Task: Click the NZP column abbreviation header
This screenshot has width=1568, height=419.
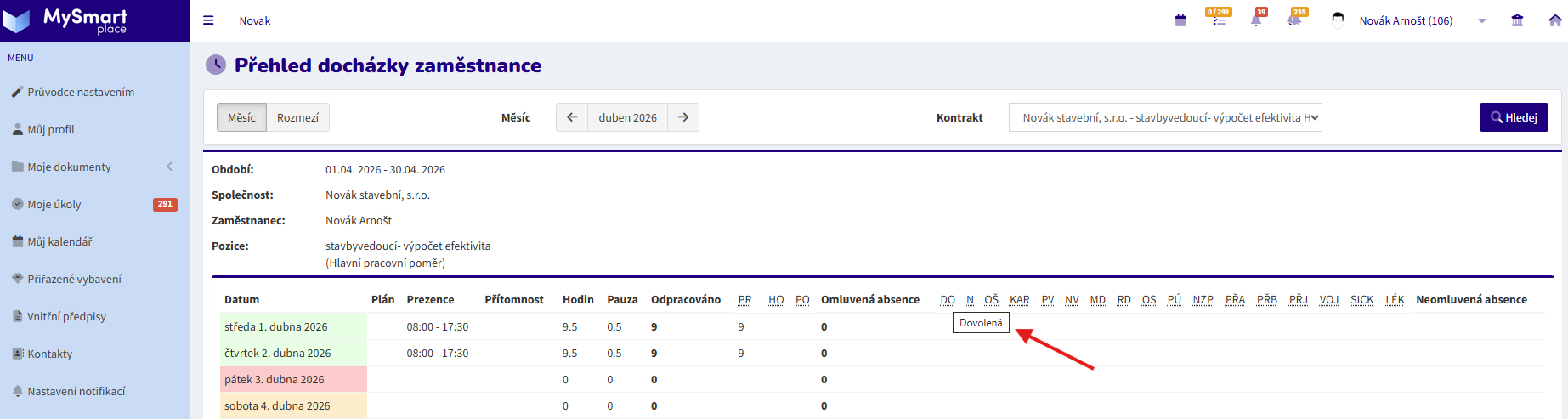Action: point(1203,299)
